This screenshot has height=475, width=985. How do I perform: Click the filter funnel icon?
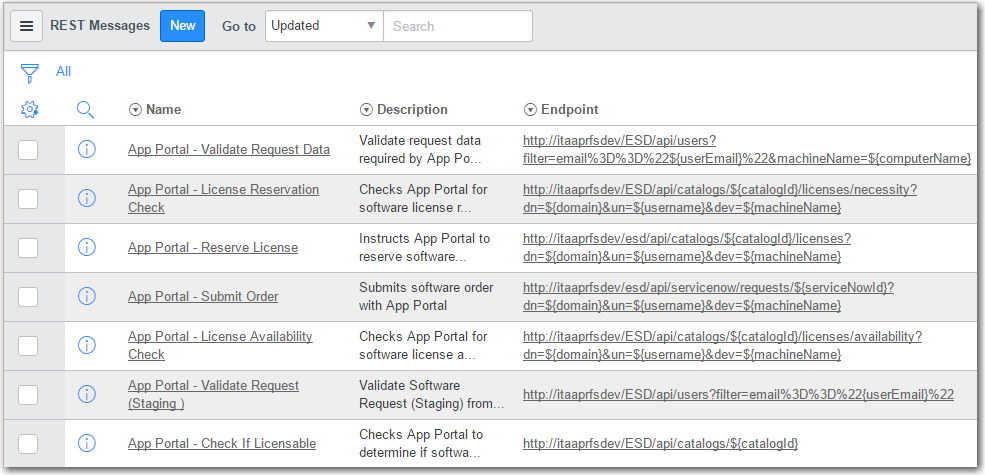29,73
